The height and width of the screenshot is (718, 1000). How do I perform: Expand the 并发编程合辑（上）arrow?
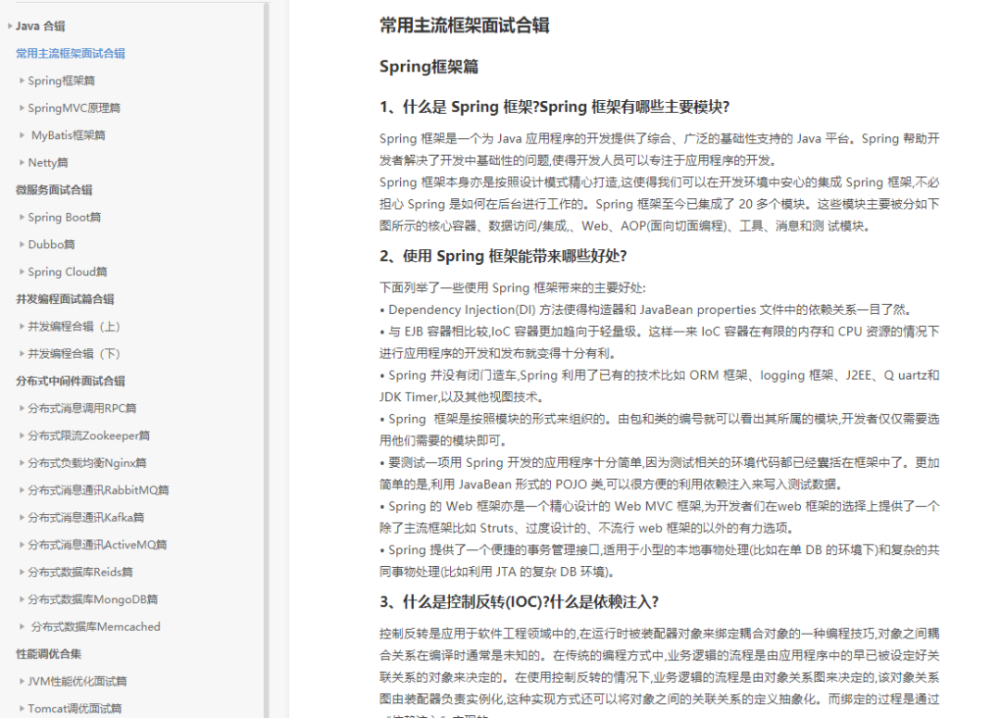[22, 326]
